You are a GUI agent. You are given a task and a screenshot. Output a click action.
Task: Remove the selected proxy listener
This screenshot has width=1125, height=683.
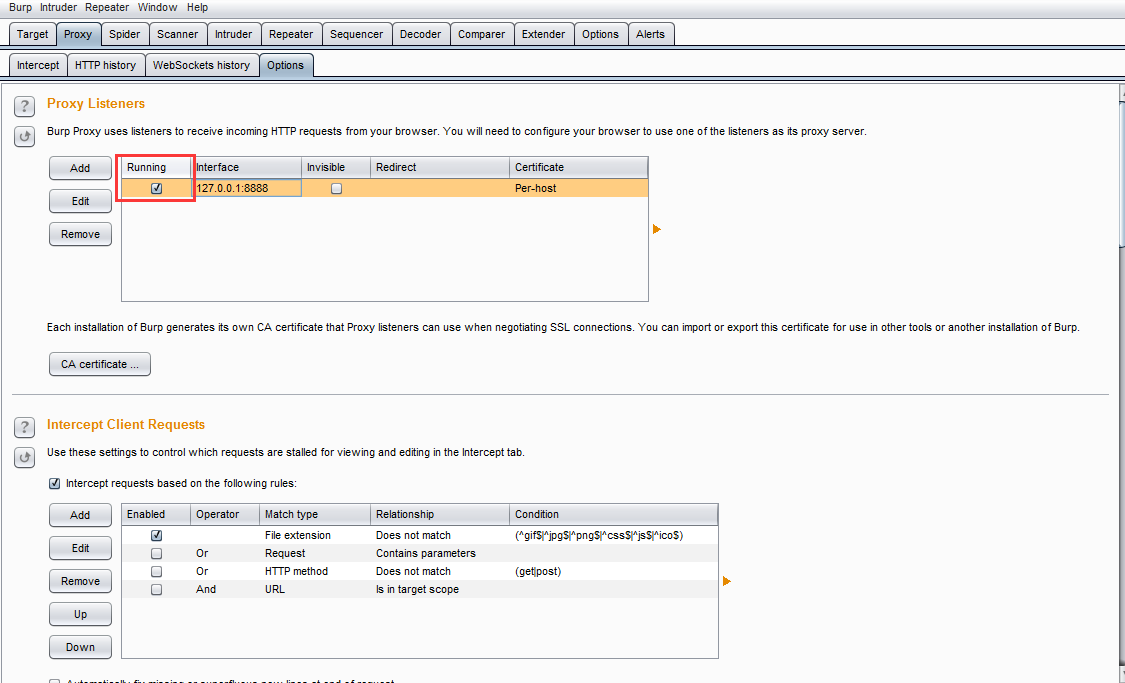pyautogui.click(x=80, y=235)
